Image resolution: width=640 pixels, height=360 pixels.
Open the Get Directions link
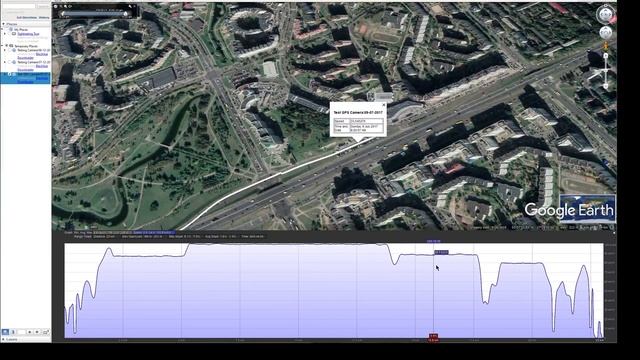(x=27, y=18)
